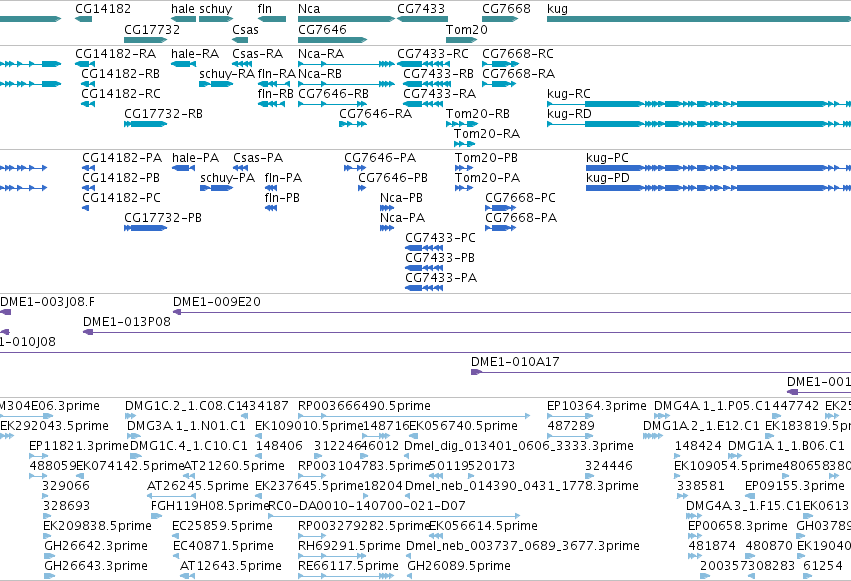Click the Csas gene label
This screenshot has width=851, height=581.
point(245,29)
